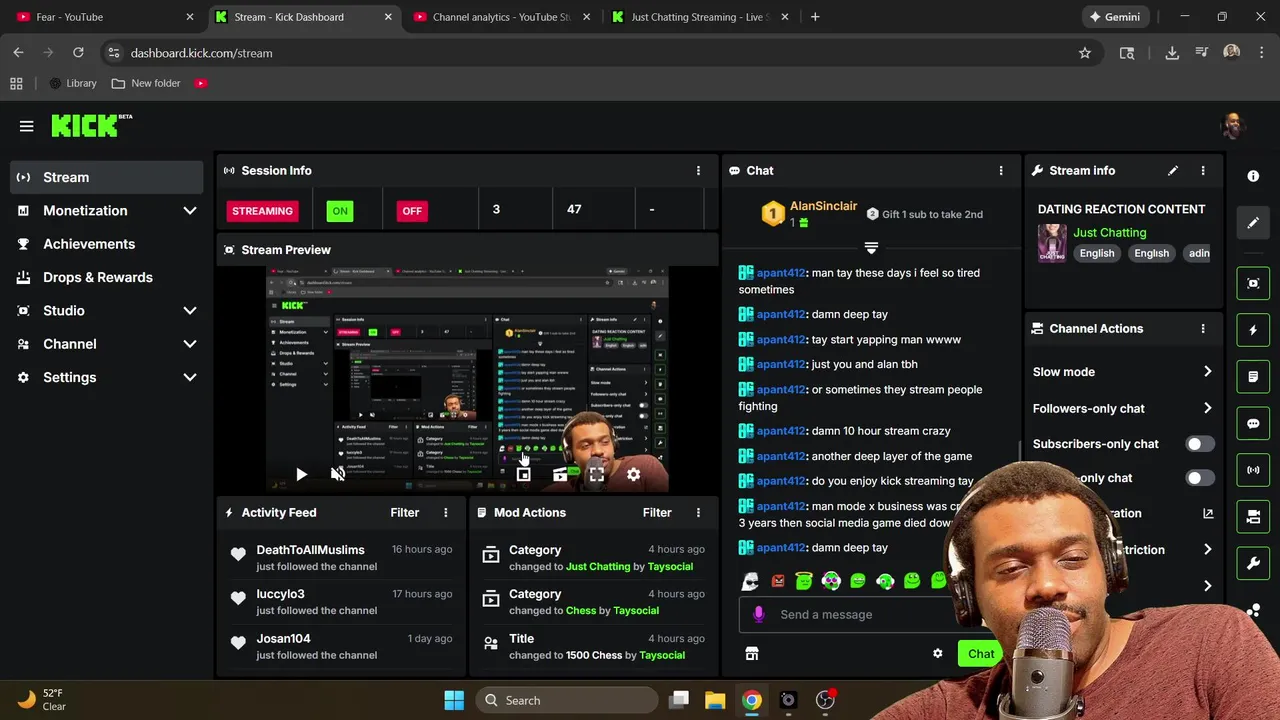
Task: Open chat settings gear near Chat button
Action: 937,654
